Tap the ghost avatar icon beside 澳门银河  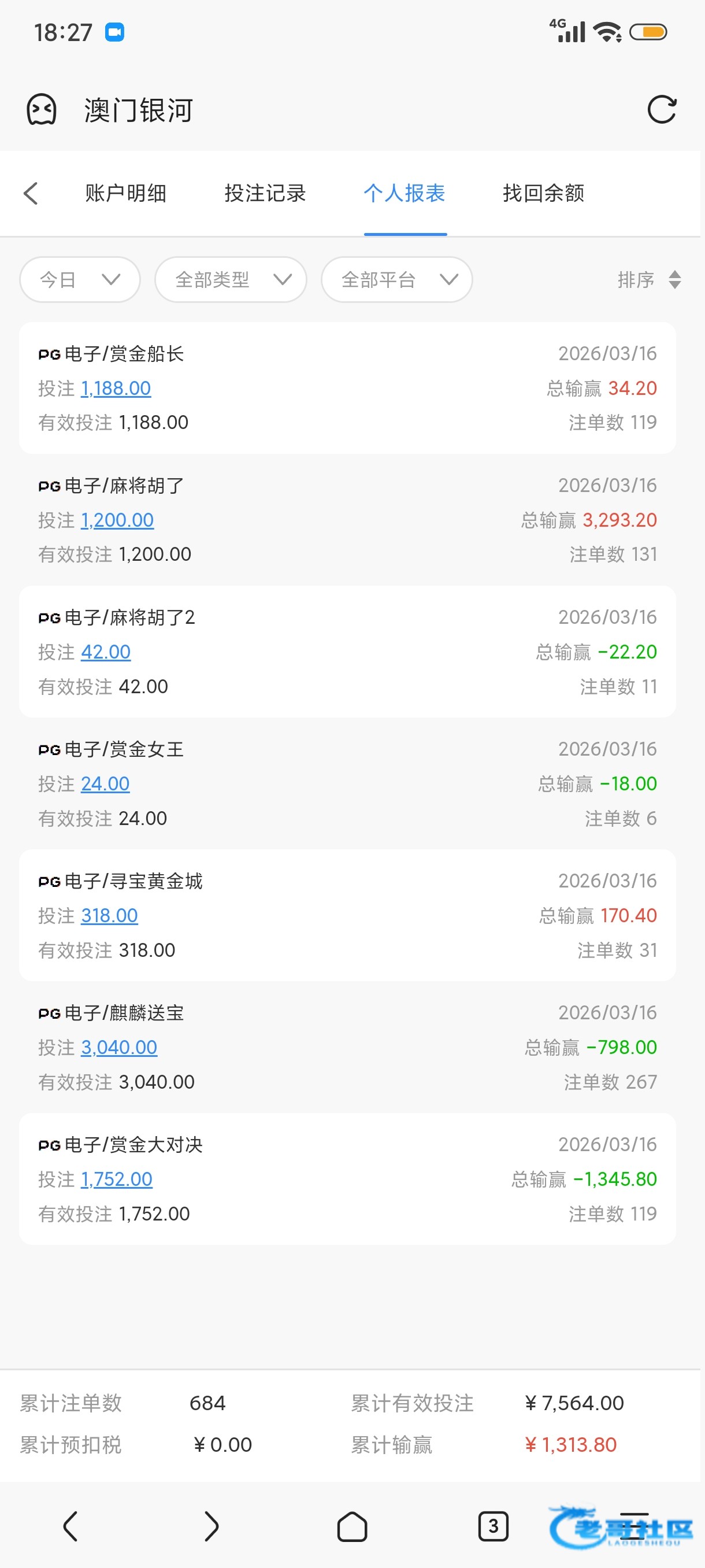(42, 110)
